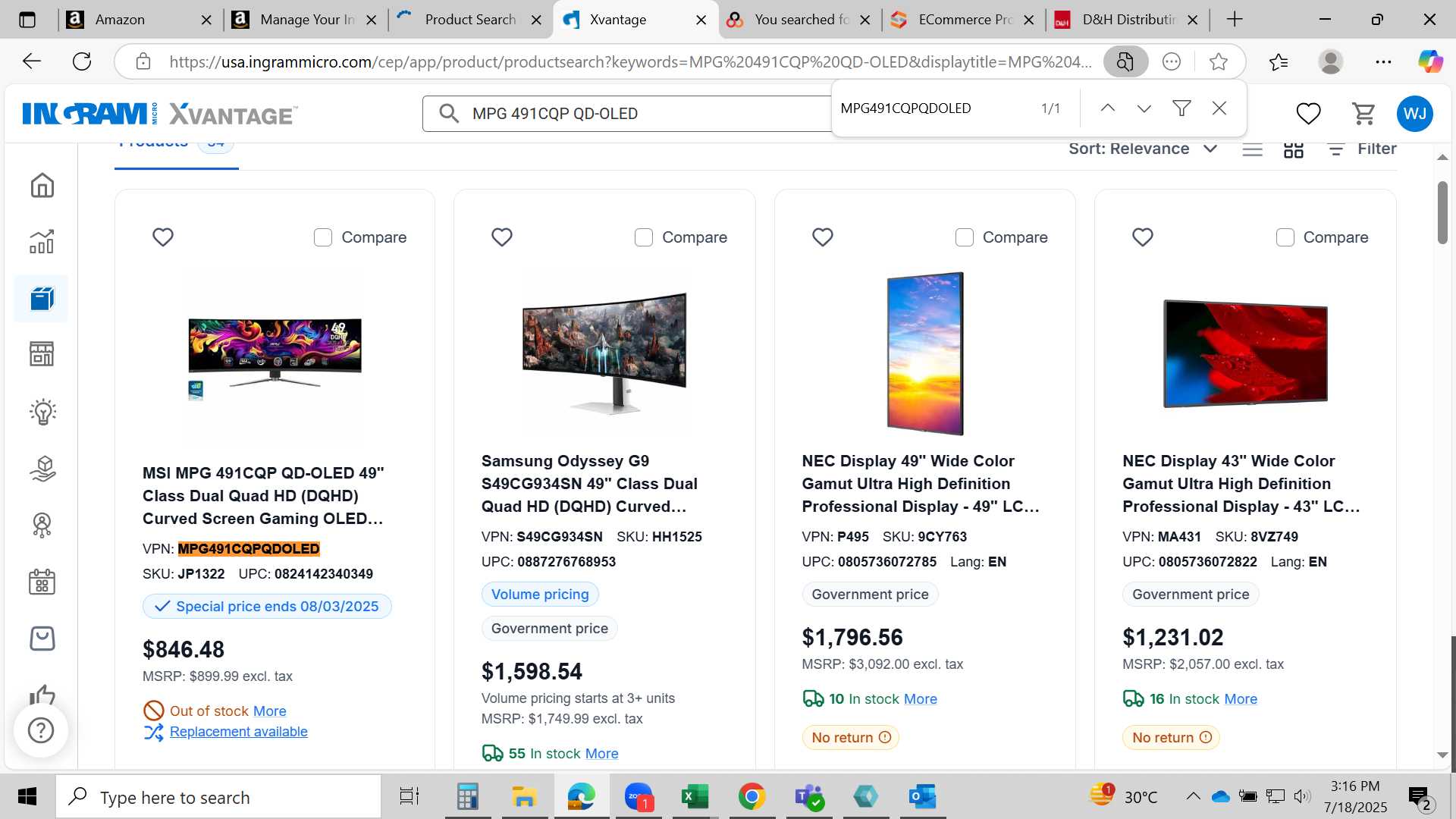Viewport: 1456px width, 819px height.
Task: Go back to previous page
Action: click(x=32, y=61)
